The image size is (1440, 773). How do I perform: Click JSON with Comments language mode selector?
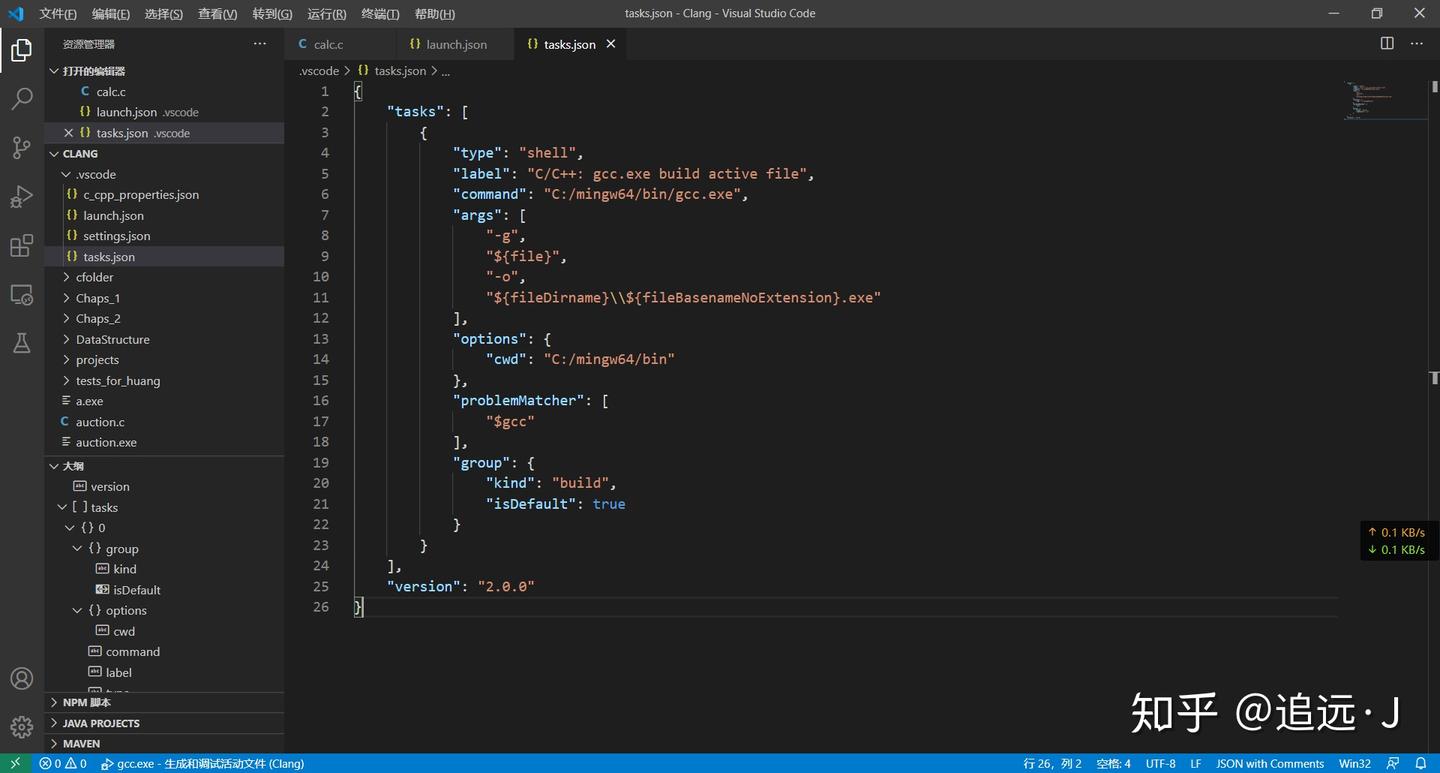click(1269, 763)
